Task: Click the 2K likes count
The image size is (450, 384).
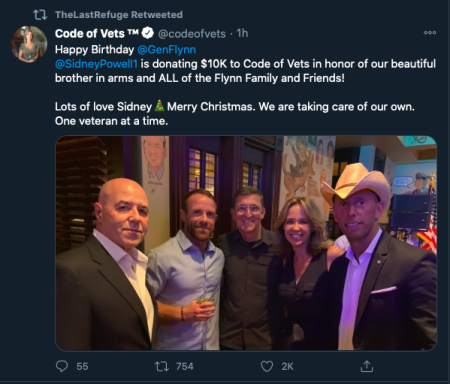Action: coord(287,366)
